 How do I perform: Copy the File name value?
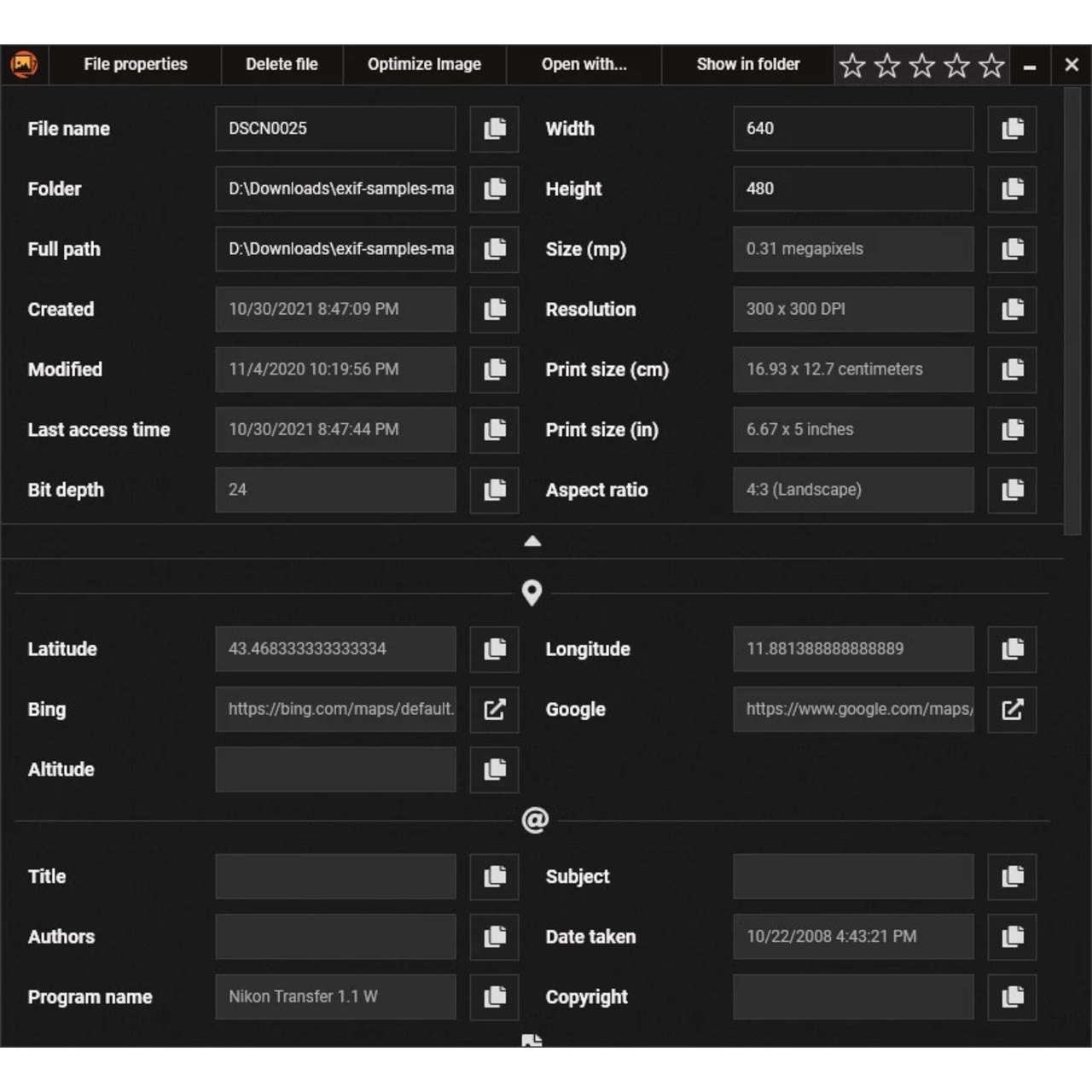click(494, 129)
